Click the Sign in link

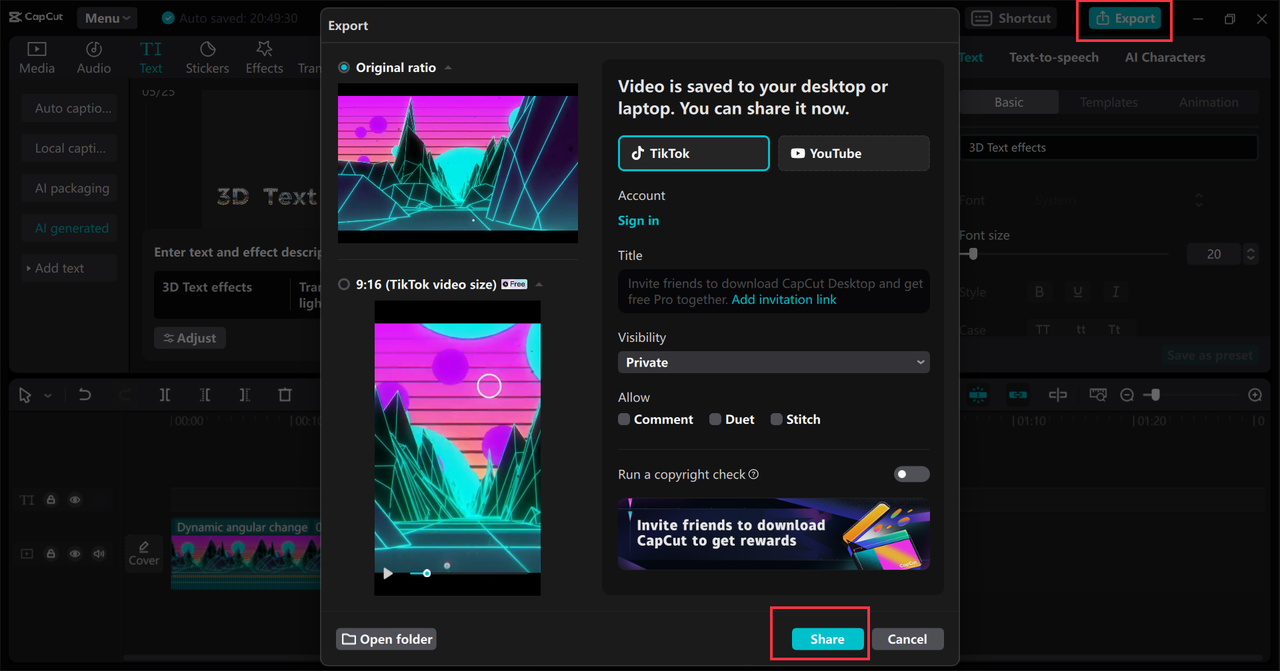pos(638,221)
